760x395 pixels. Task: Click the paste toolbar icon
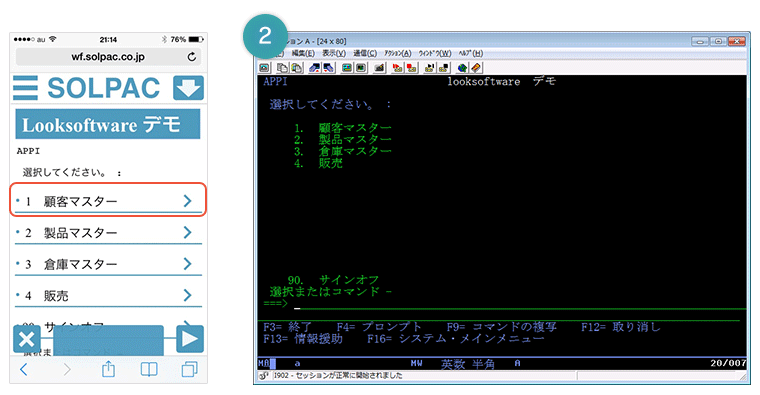296,68
